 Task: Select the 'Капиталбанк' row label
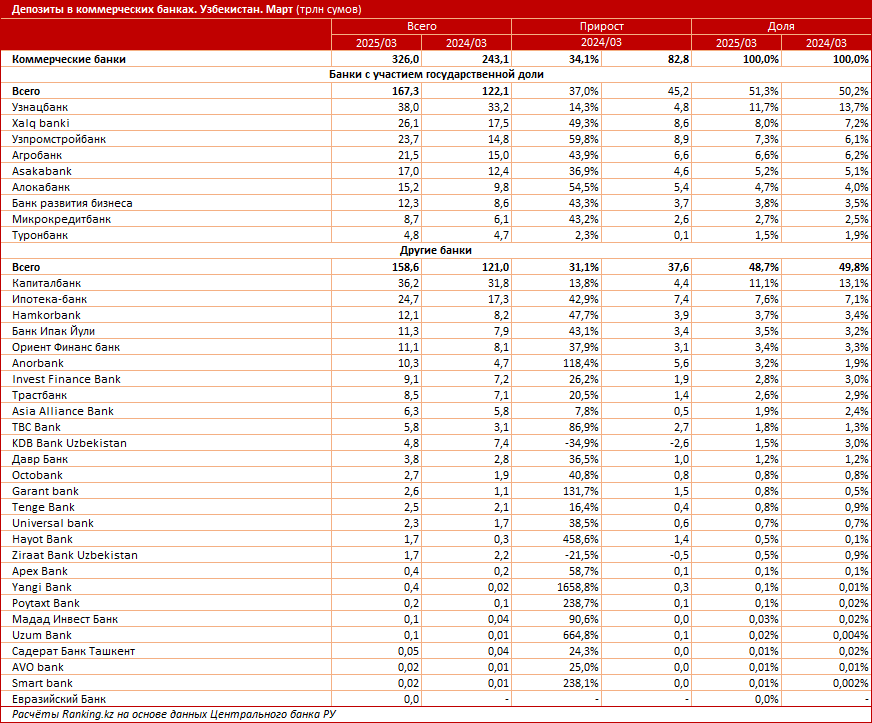(46, 283)
